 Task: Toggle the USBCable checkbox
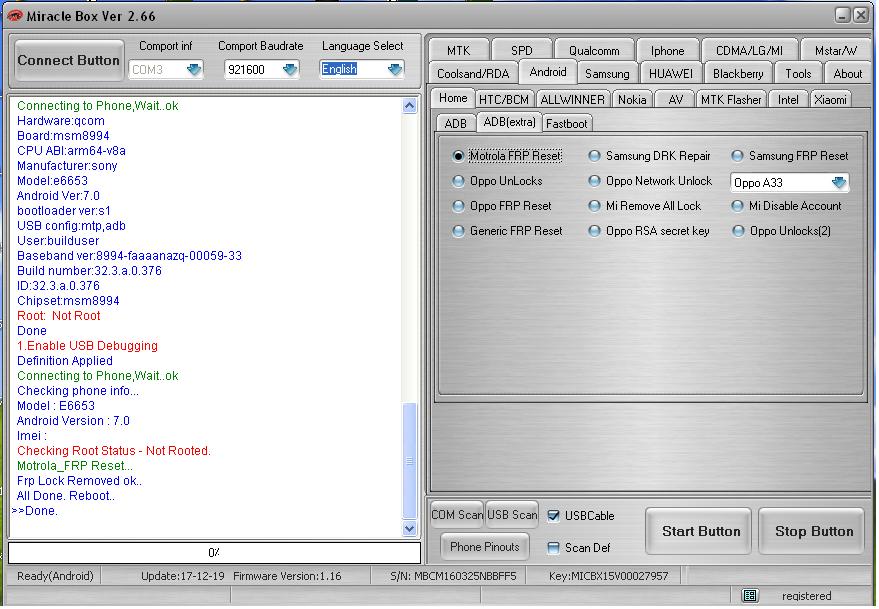coord(553,516)
